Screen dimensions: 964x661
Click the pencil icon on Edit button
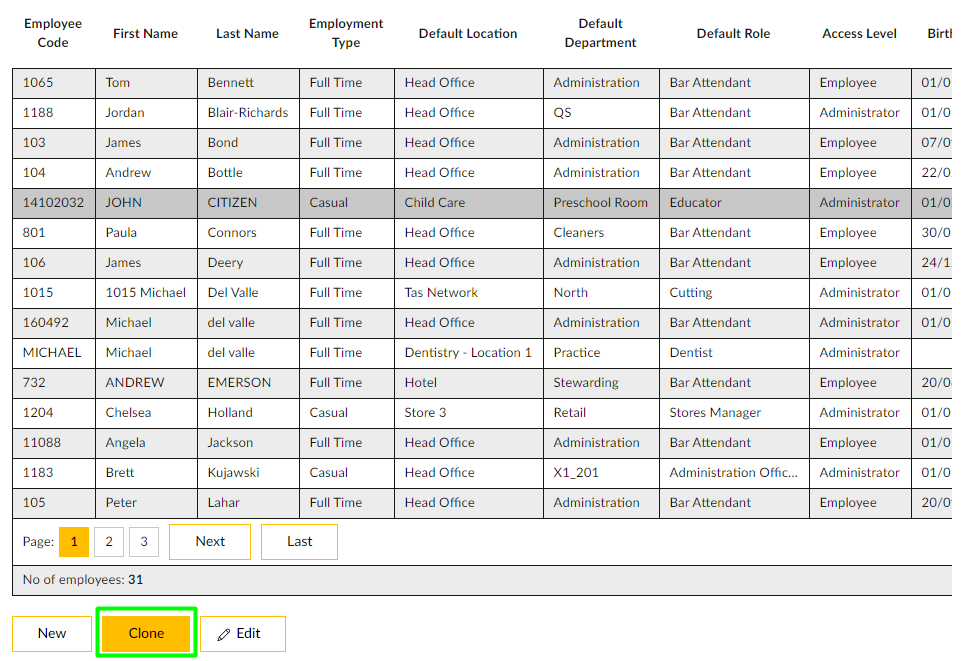[223, 634]
